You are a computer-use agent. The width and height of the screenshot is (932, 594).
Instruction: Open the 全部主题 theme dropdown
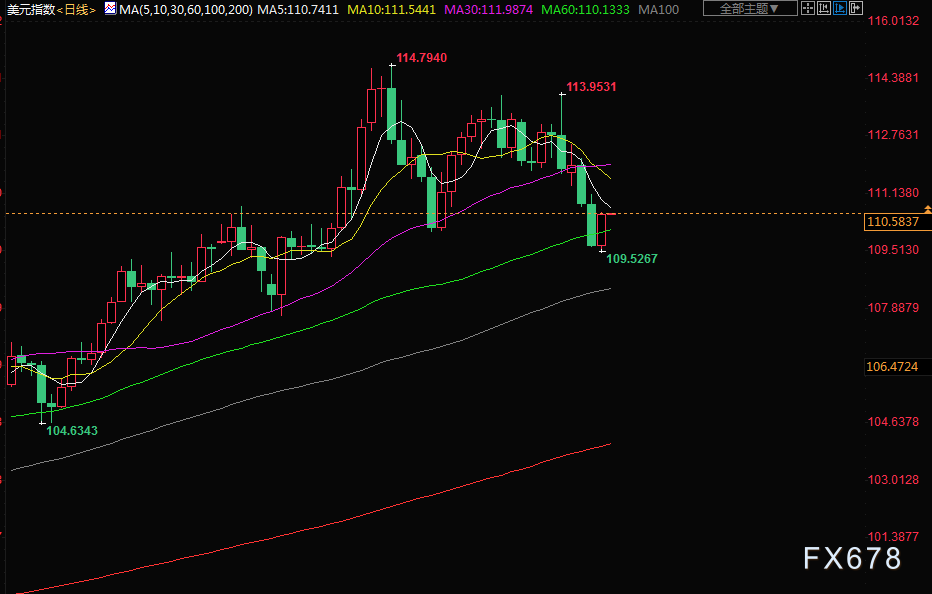[x=750, y=9]
